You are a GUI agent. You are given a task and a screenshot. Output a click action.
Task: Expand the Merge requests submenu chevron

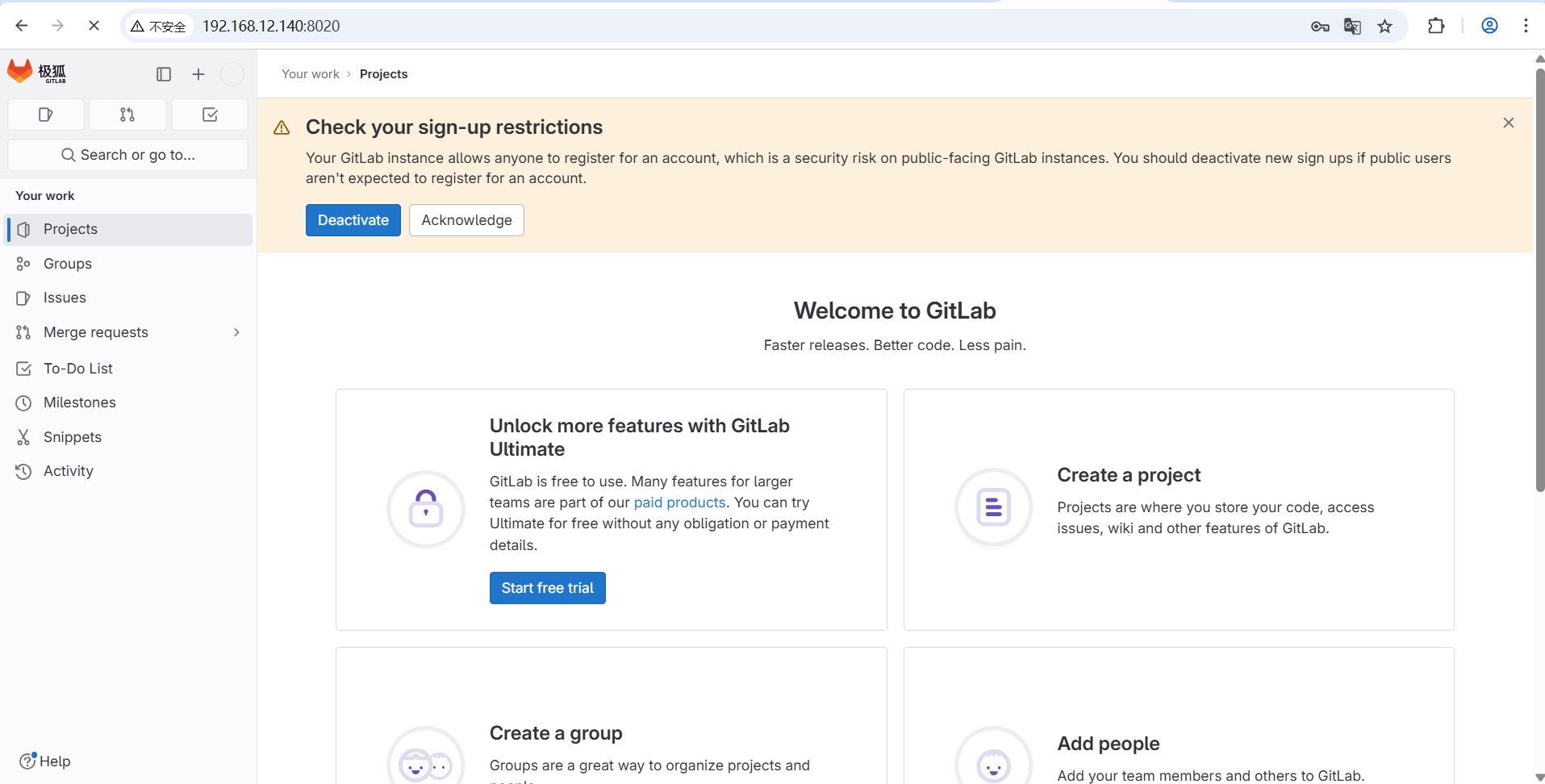236,332
